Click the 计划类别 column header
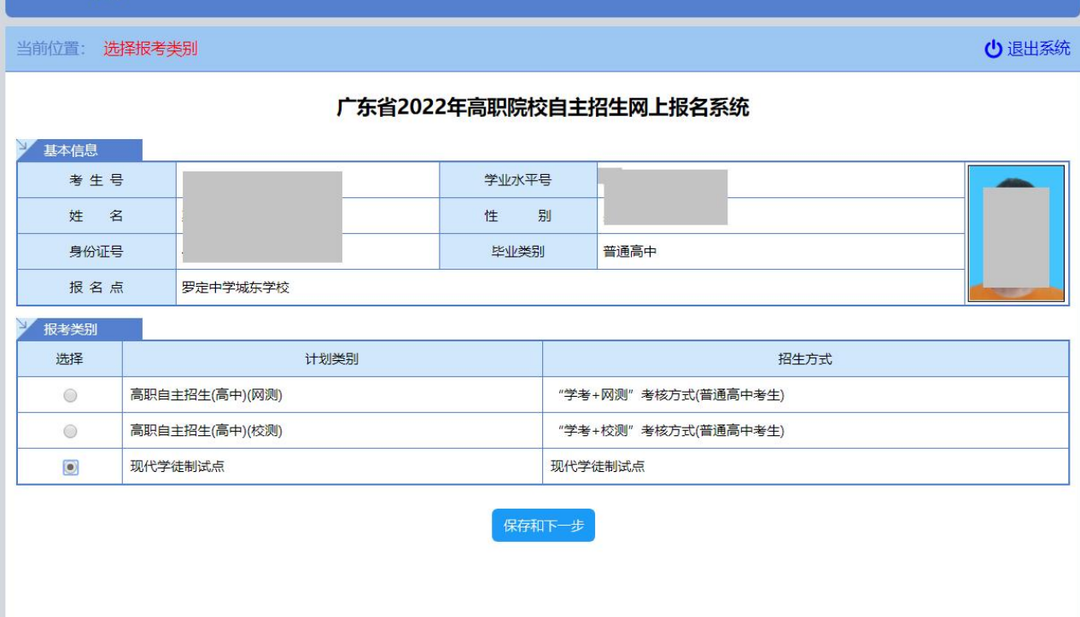1080x617 pixels. coord(332,359)
